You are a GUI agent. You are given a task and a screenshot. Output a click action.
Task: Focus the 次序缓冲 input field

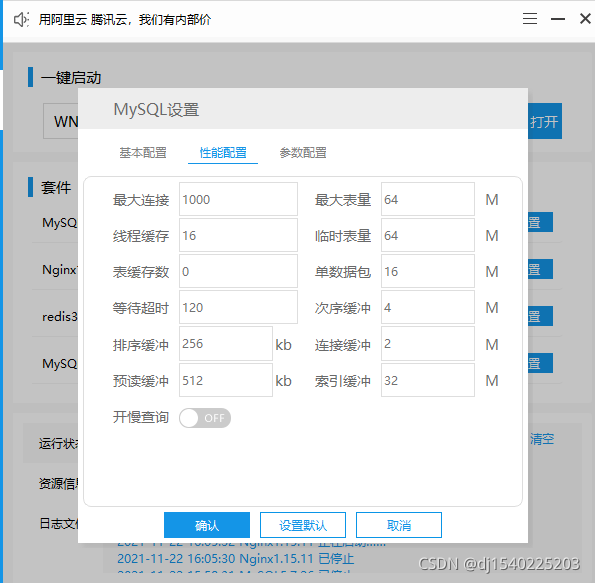[x=428, y=307]
